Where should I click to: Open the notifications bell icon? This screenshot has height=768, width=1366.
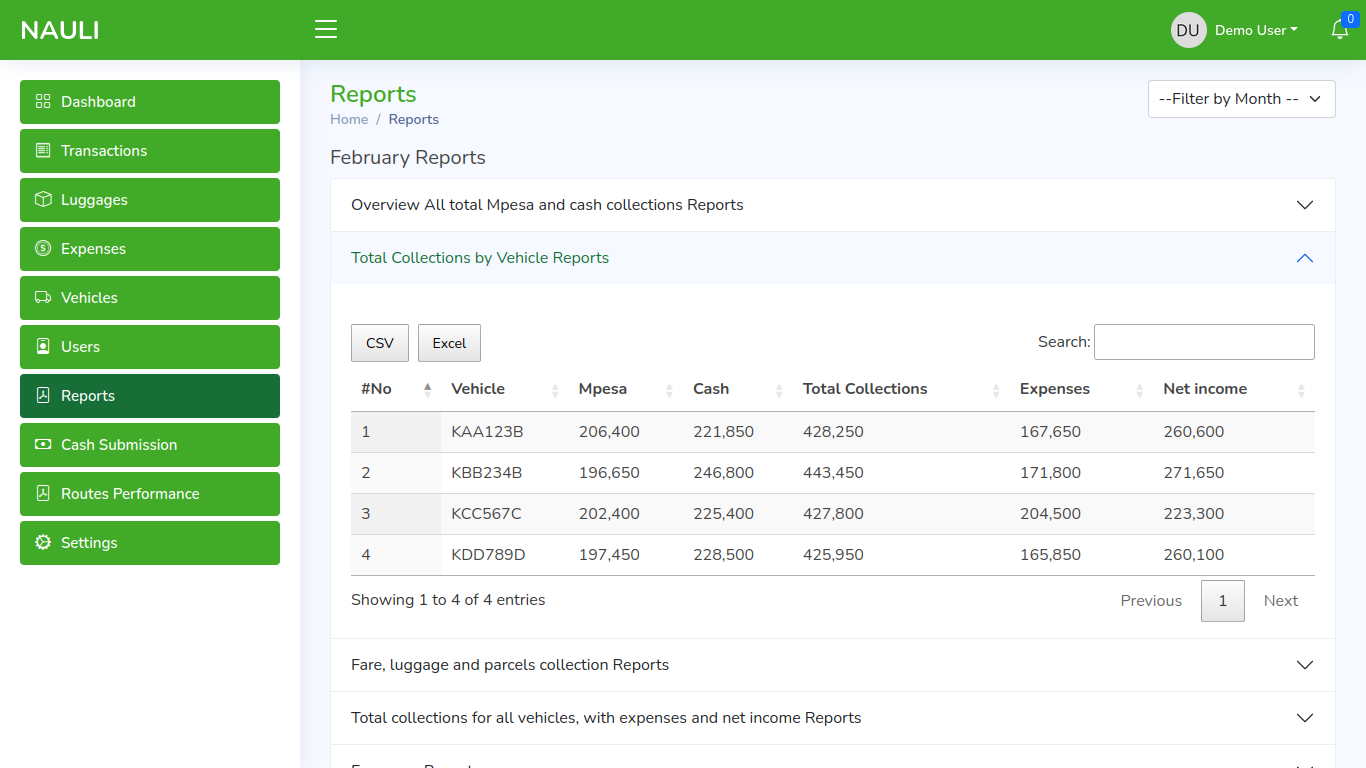pyautogui.click(x=1339, y=30)
